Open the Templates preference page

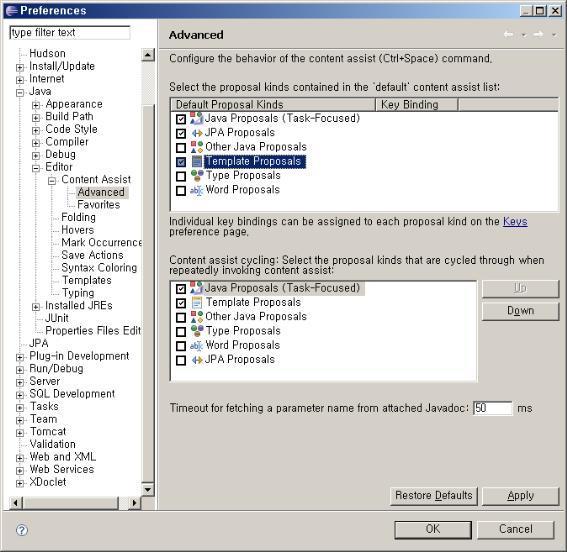click(86, 280)
